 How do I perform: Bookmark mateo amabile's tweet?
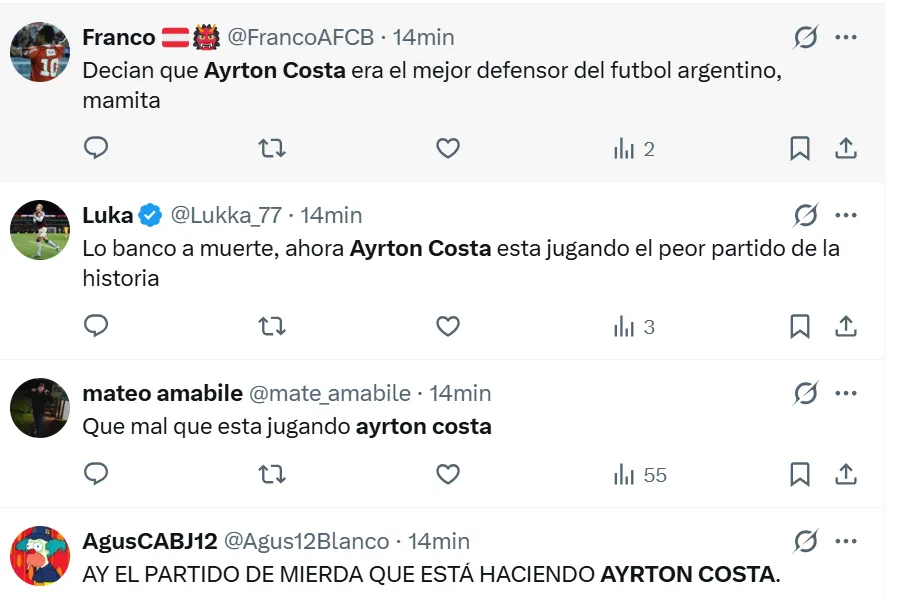click(x=800, y=474)
